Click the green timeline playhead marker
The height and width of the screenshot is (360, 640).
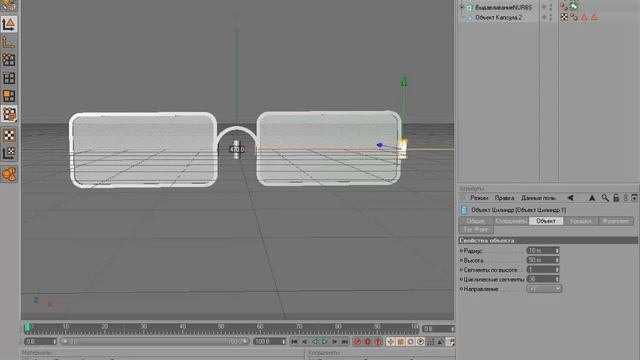coord(27,327)
